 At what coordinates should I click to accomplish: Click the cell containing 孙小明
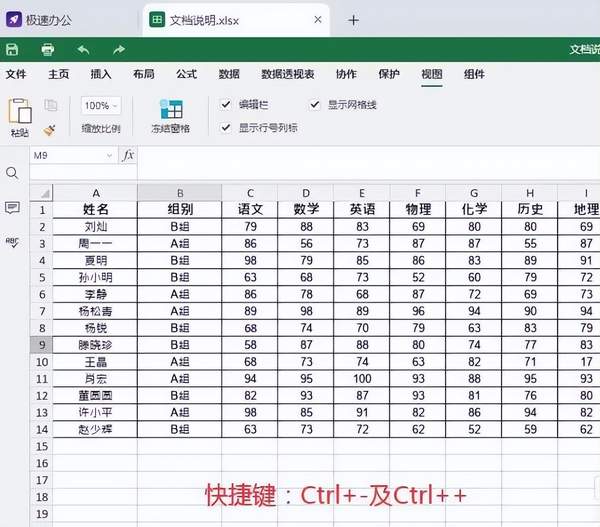[x=95, y=277]
